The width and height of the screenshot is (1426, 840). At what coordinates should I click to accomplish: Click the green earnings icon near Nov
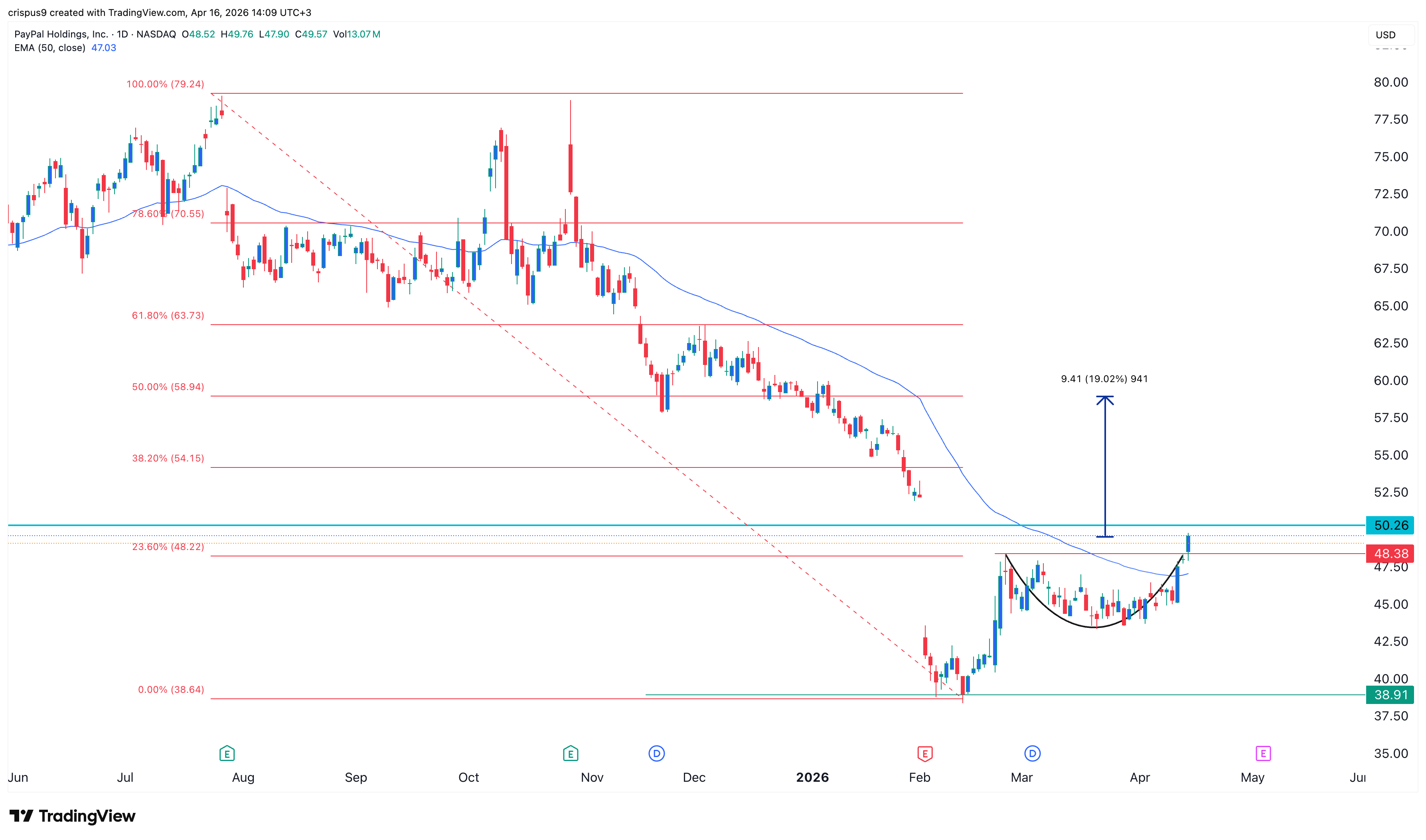pos(570,753)
